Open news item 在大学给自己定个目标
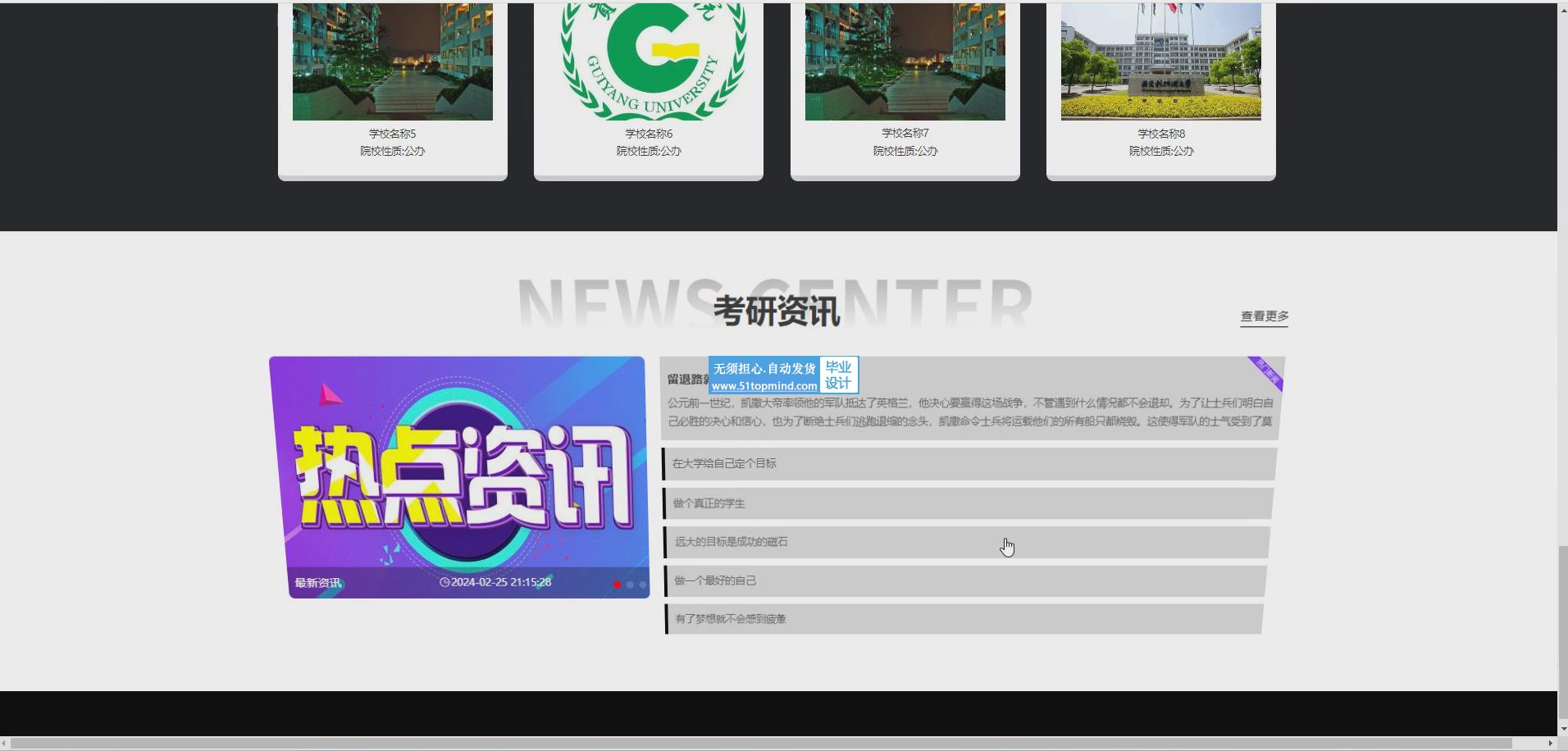The image size is (1568, 751). [969, 463]
